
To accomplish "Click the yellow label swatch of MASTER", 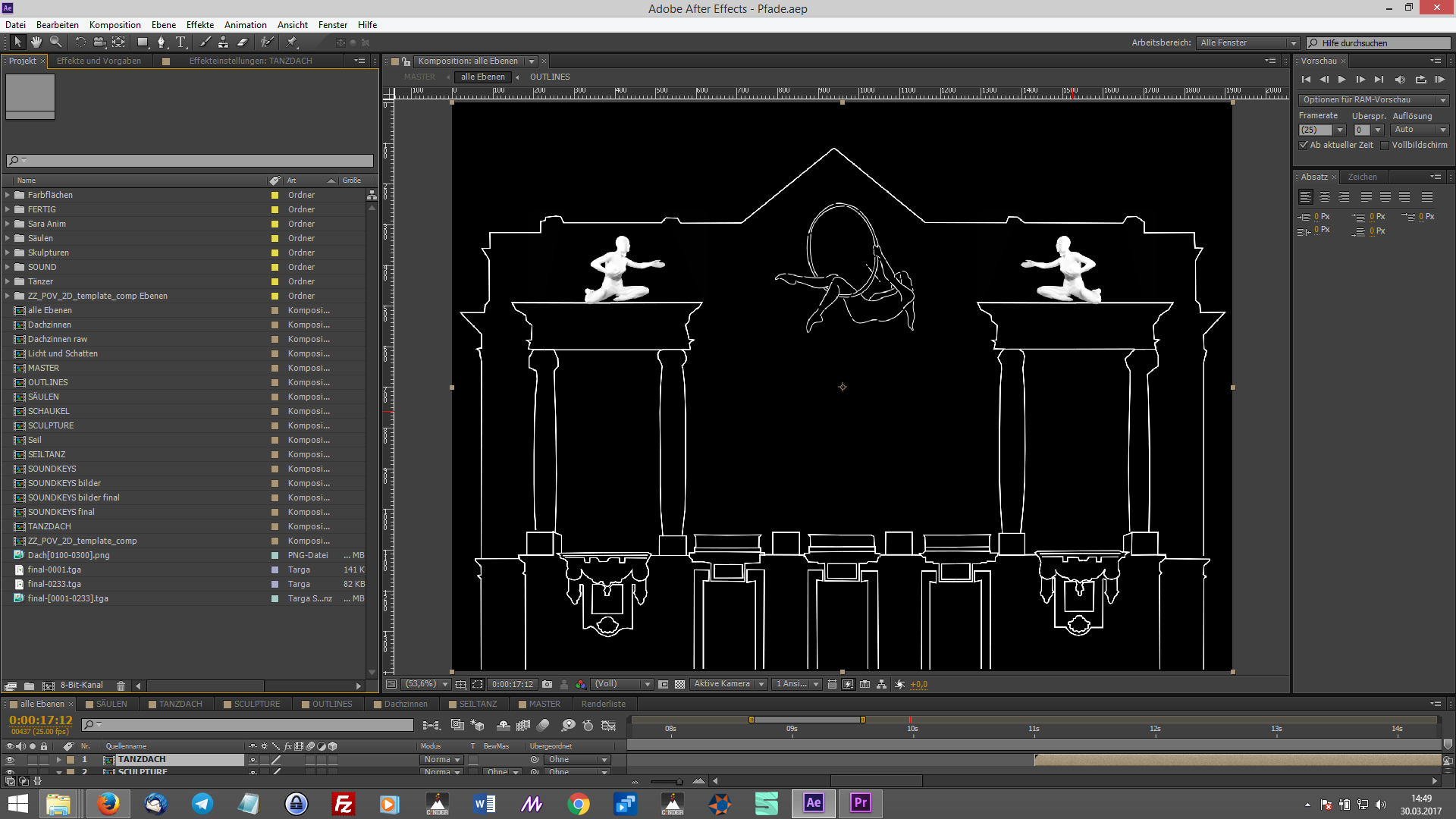I will tap(275, 368).
